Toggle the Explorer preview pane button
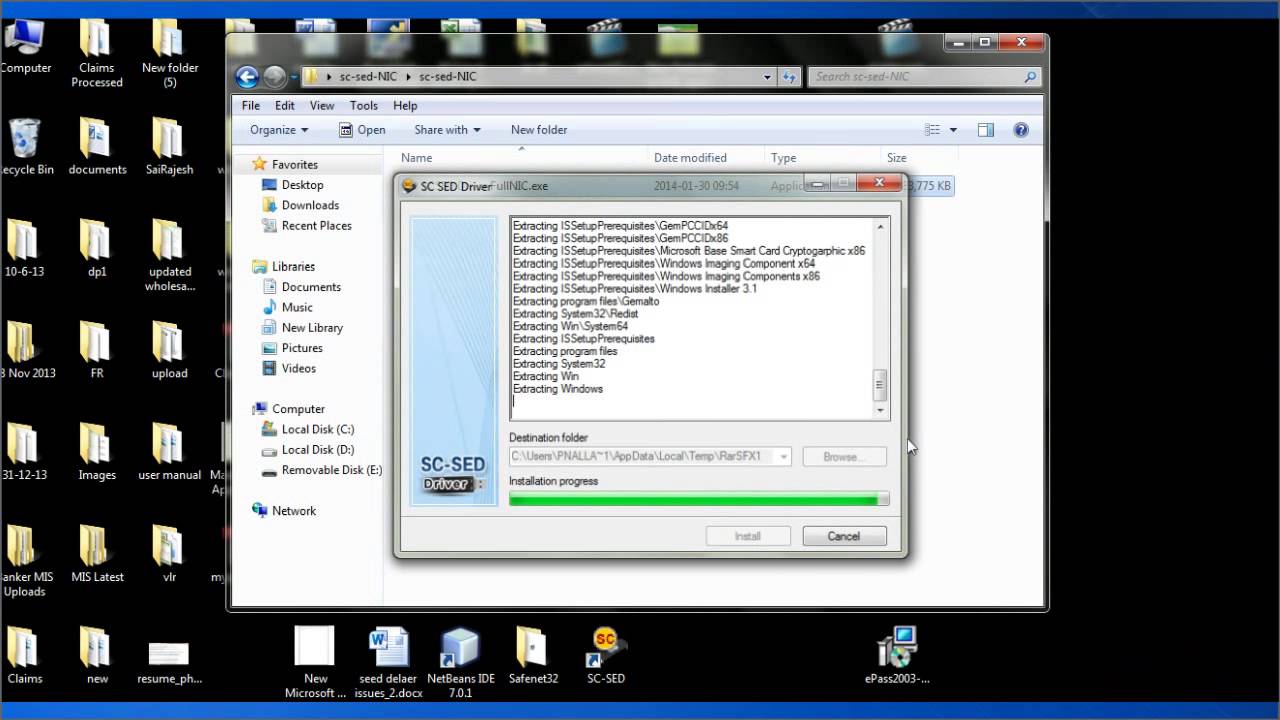Viewport: 1280px width, 720px height. point(986,130)
